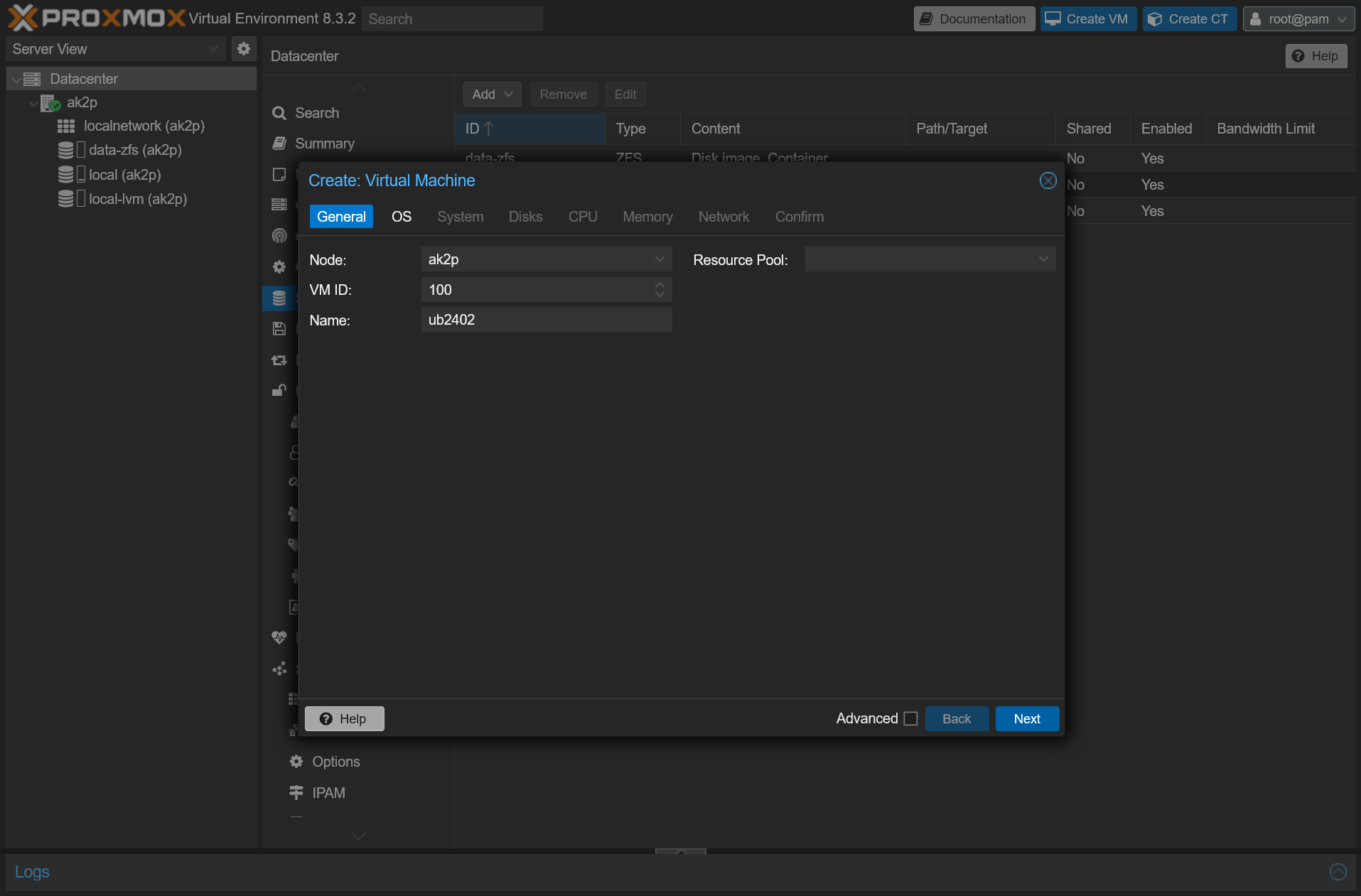Click the highlighted Storage database icon
The height and width of the screenshot is (896, 1361).
[x=279, y=298]
